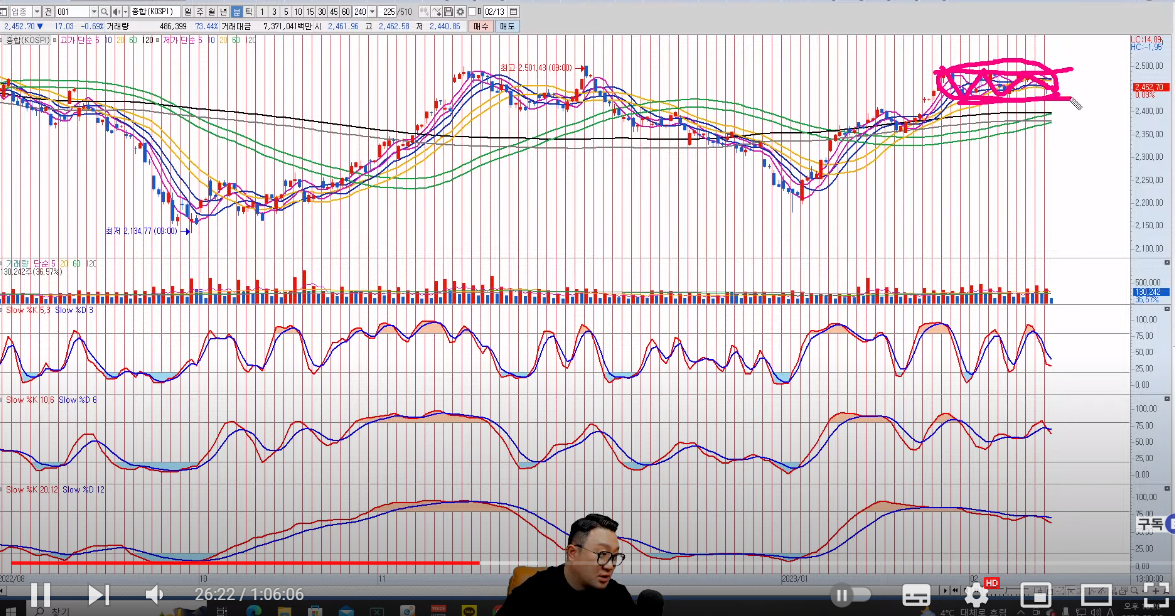Viewport: 1175px width, 616px height.
Task: Choose the 15 minute interval
Action: tap(310, 12)
